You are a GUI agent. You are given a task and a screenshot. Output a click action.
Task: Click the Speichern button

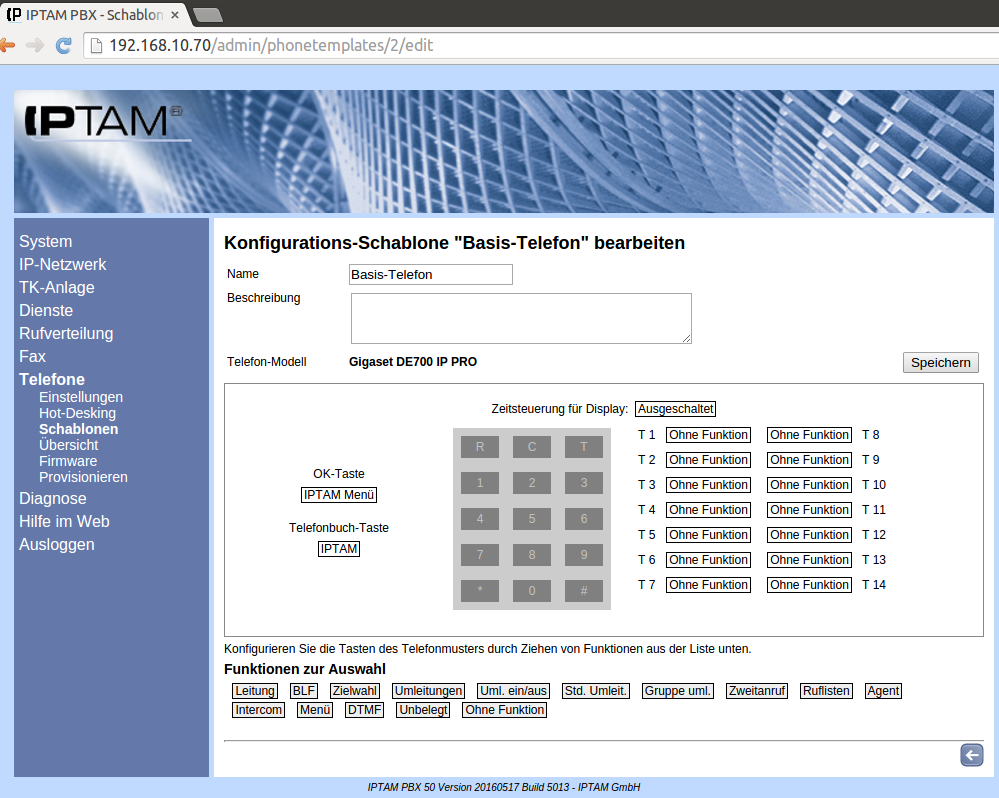[940, 363]
